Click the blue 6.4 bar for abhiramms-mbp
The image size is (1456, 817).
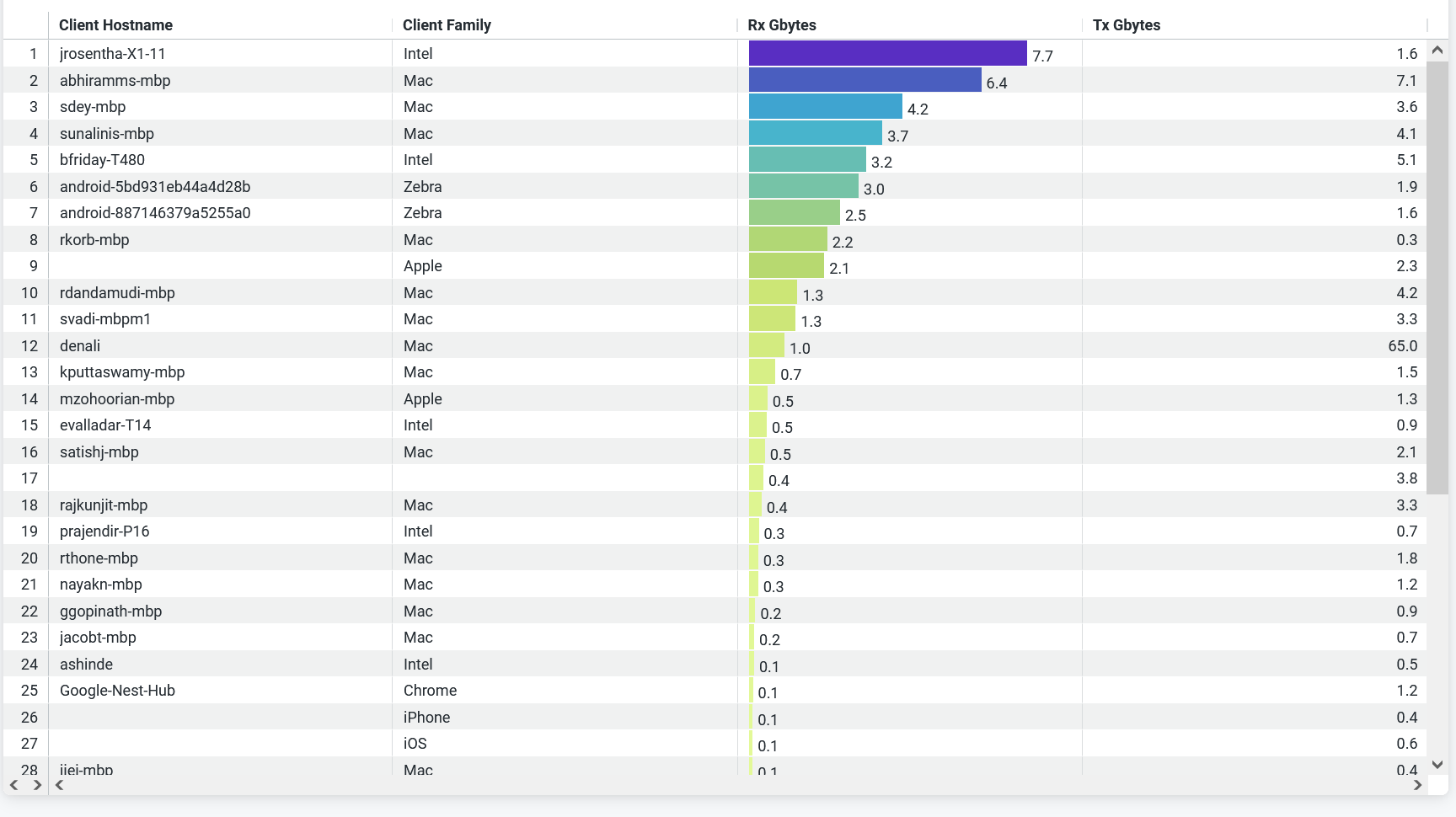pyautogui.click(x=864, y=80)
